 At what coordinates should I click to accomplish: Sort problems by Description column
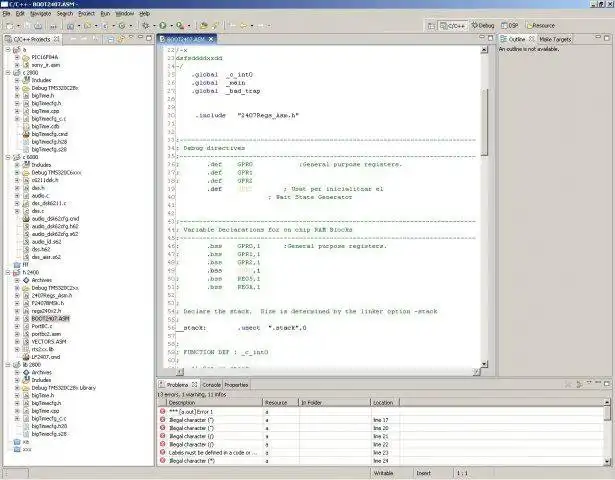[214, 403]
